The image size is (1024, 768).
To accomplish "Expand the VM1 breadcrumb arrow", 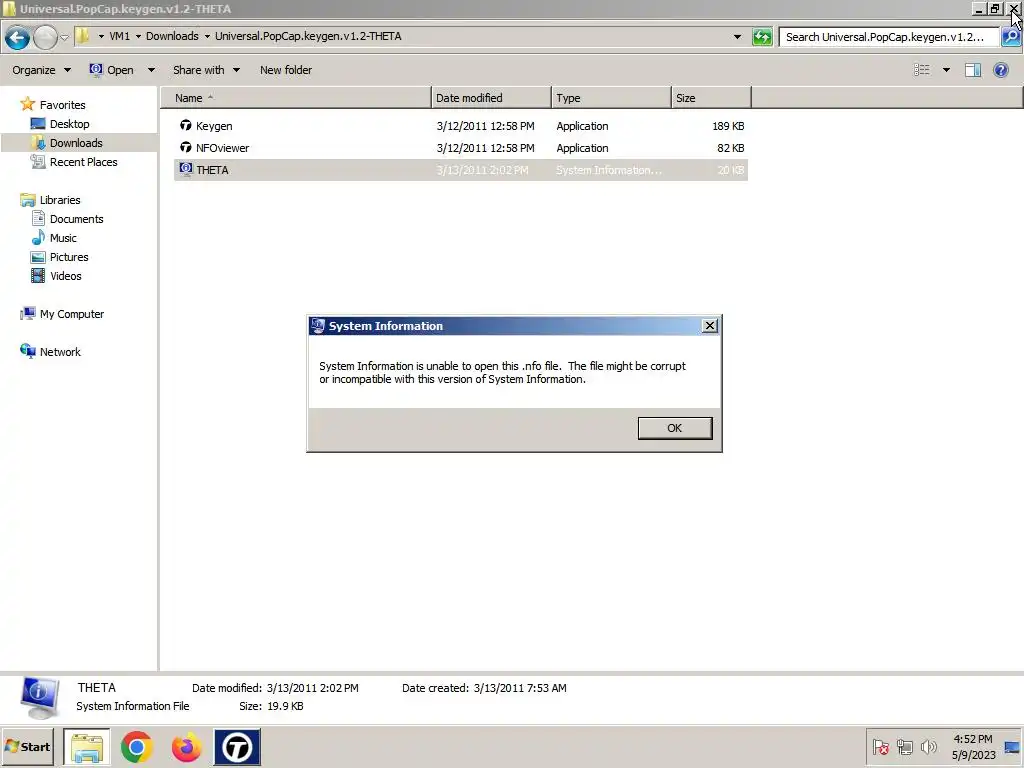I will point(101,37).
